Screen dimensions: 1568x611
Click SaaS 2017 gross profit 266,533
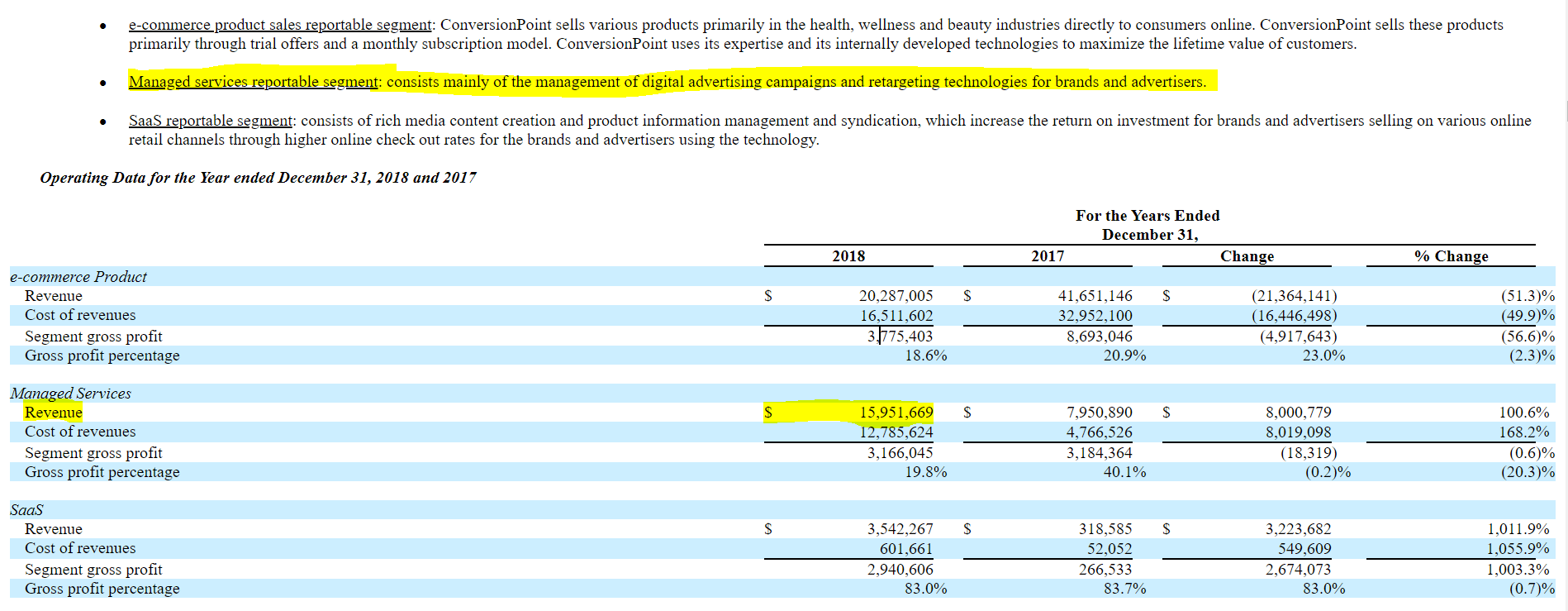(x=1105, y=570)
